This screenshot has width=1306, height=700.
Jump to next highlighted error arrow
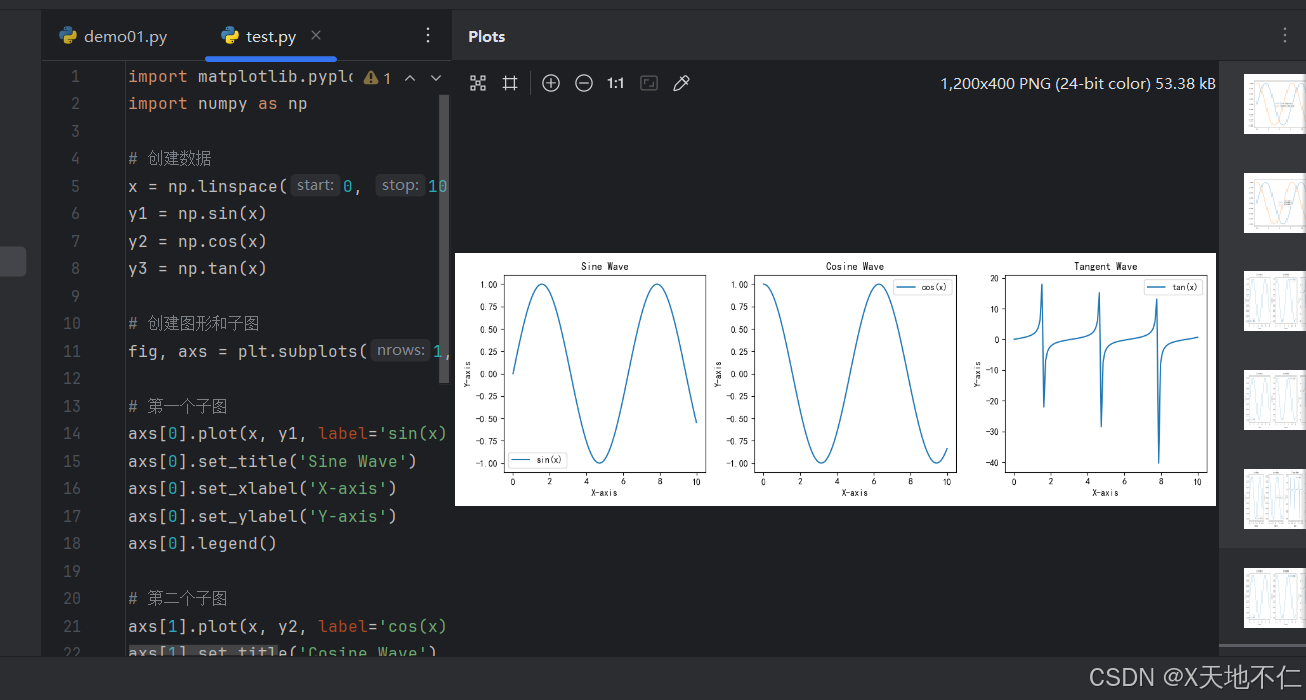point(436,77)
